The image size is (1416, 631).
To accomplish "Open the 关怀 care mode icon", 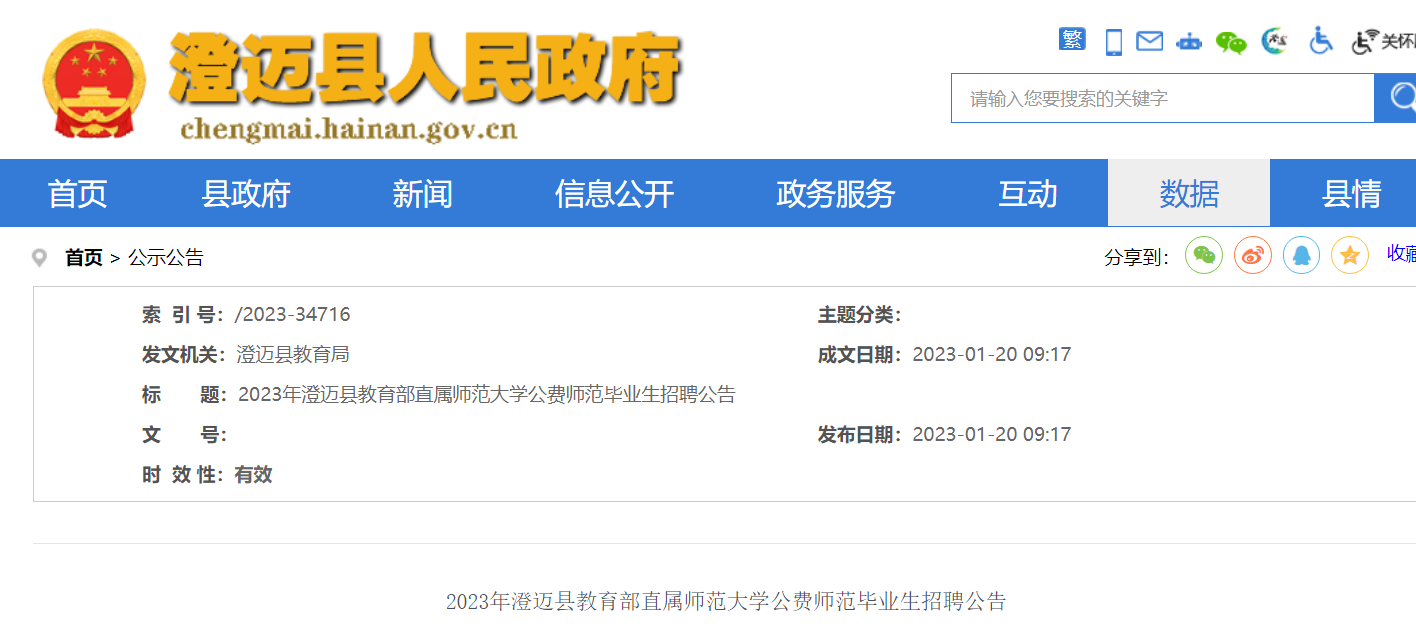I will point(1383,41).
